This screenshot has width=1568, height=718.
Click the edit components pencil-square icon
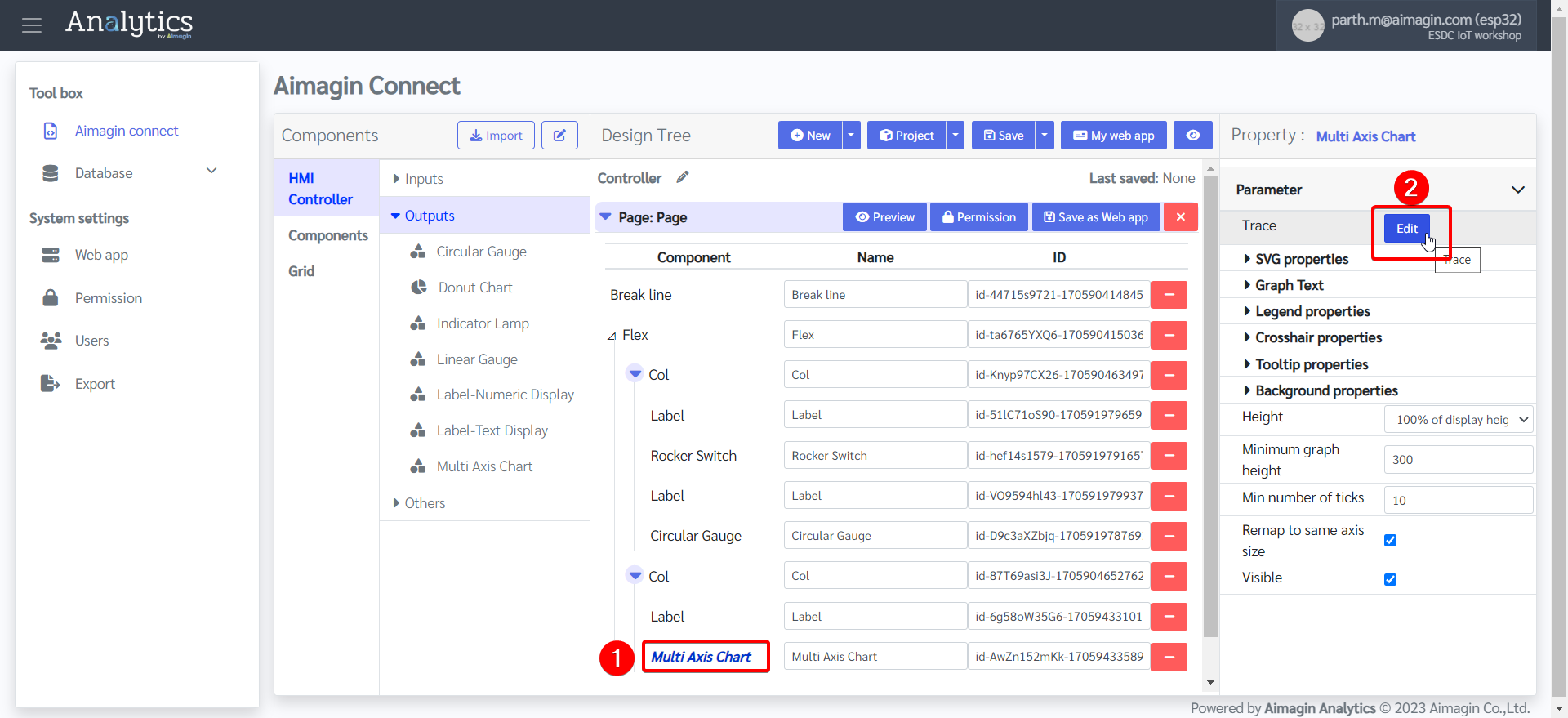point(559,136)
